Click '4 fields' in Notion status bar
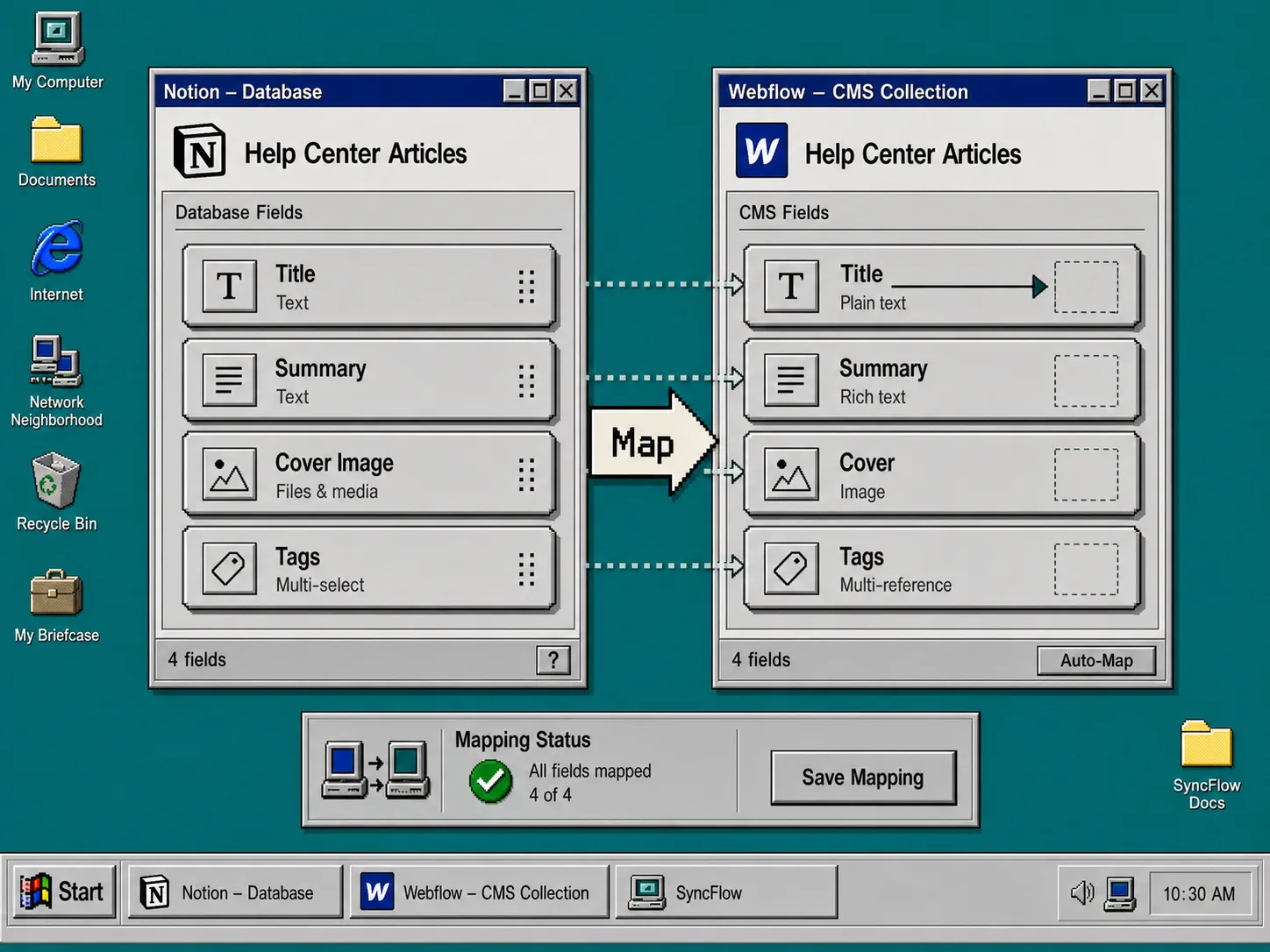The height and width of the screenshot is (952, 1270). 196,659
